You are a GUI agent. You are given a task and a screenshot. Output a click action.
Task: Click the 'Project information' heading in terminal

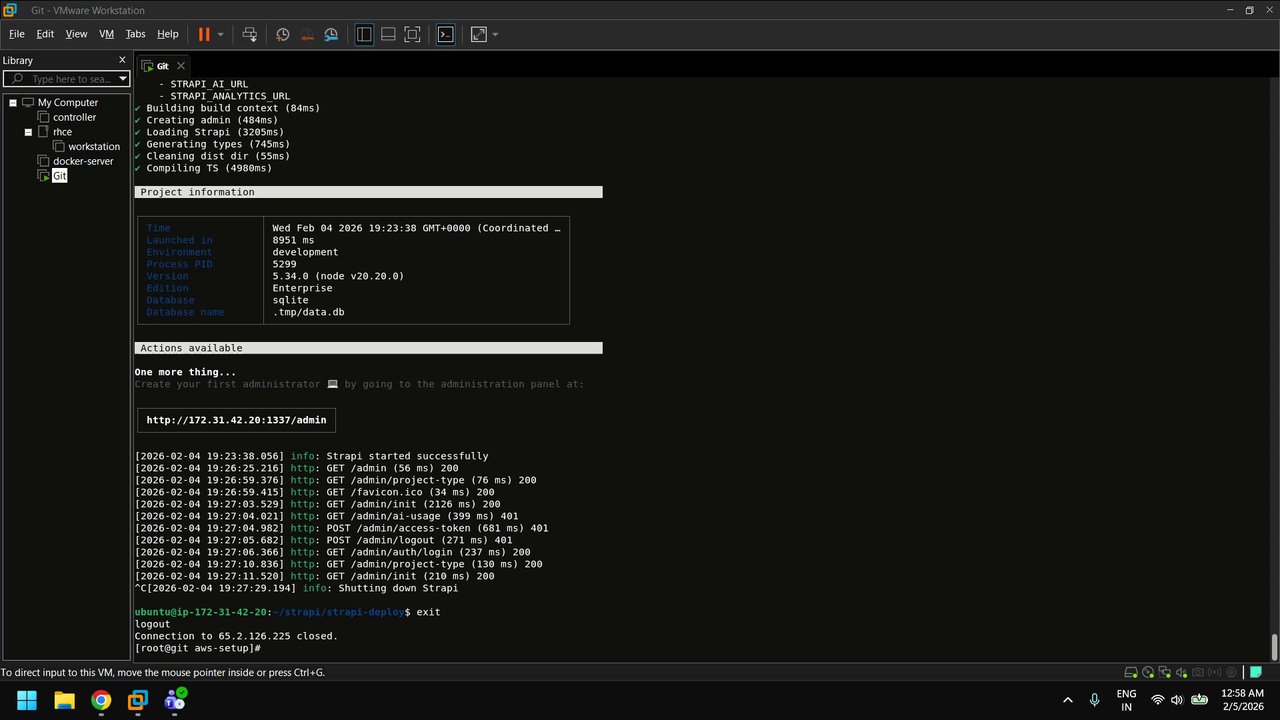(197, 192)
